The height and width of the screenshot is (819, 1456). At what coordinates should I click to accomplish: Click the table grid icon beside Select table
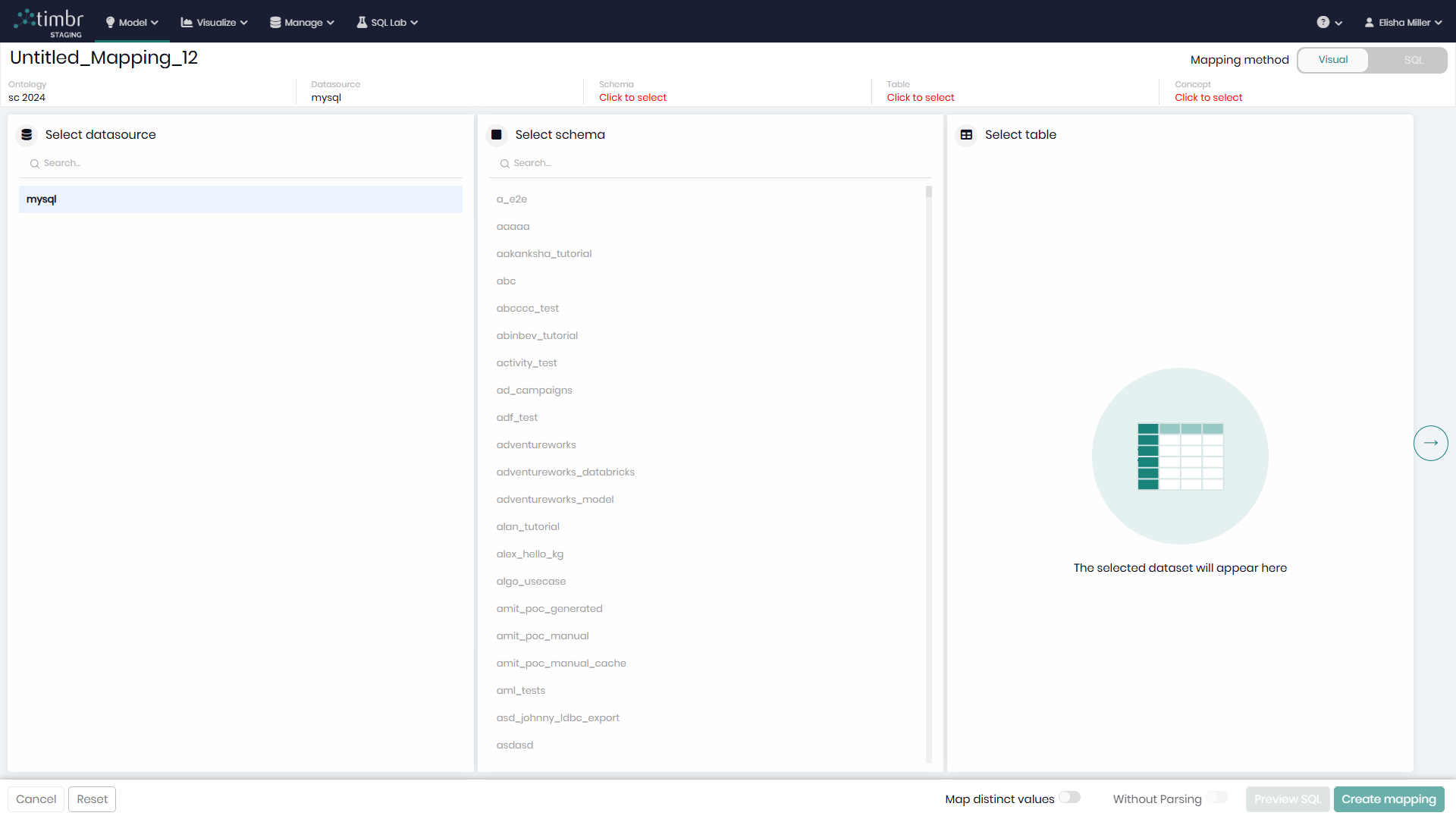tap(967, 134)
